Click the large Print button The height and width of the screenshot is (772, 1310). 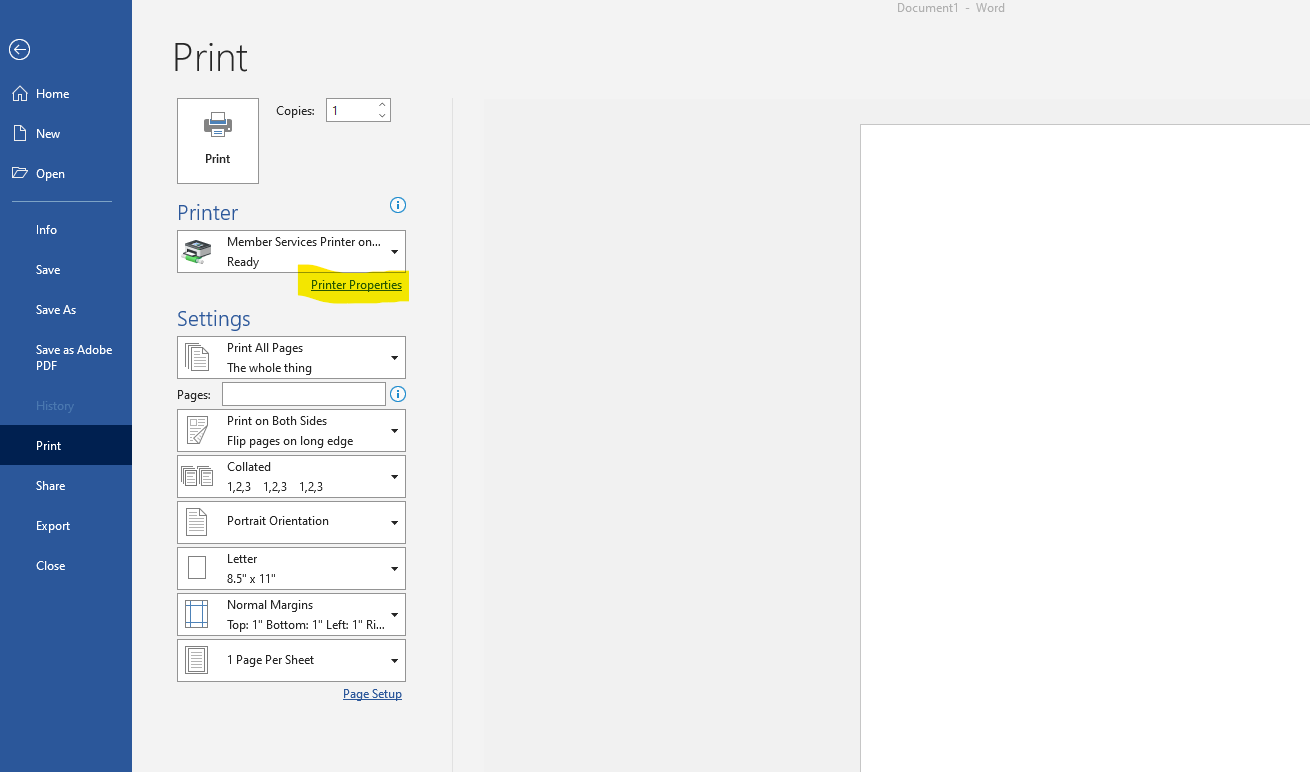(218, 141)
